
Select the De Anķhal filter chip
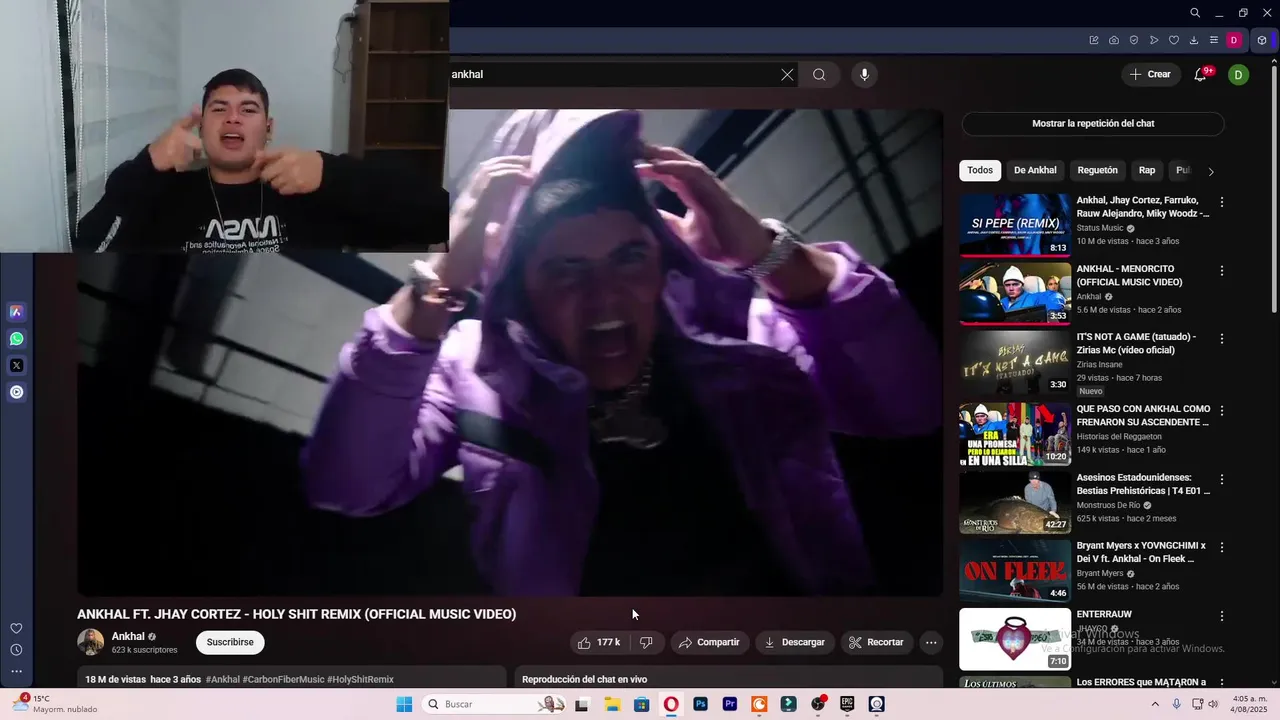(1035, 170)
